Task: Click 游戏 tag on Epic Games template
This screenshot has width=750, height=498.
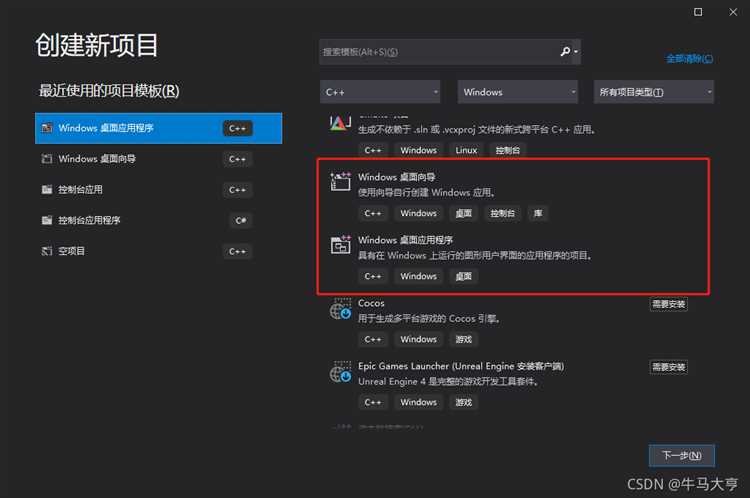Action: [463, 402]
